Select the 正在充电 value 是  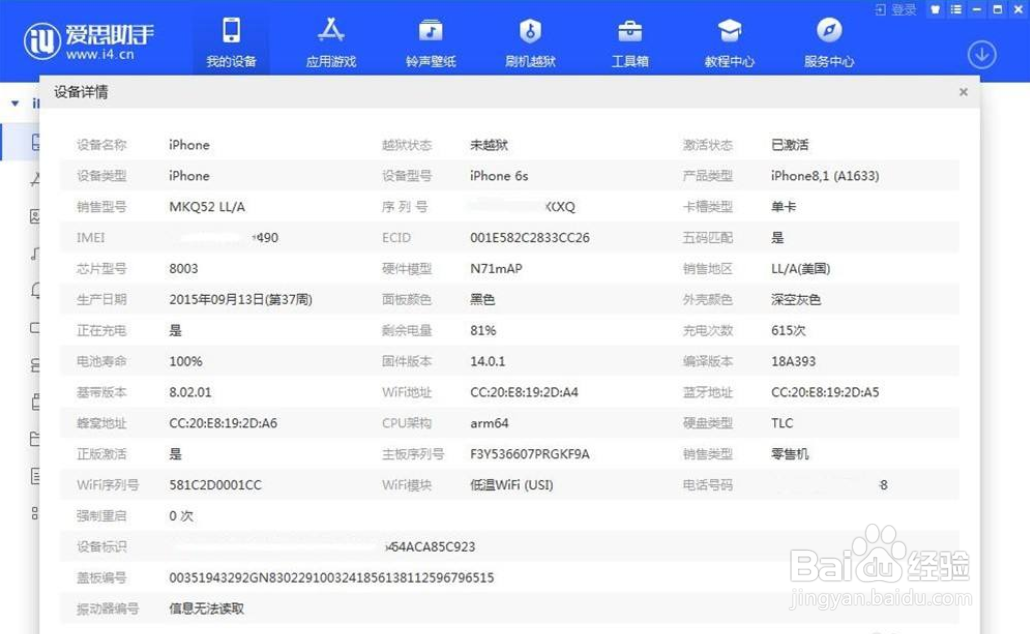click(x=175, y=330)
